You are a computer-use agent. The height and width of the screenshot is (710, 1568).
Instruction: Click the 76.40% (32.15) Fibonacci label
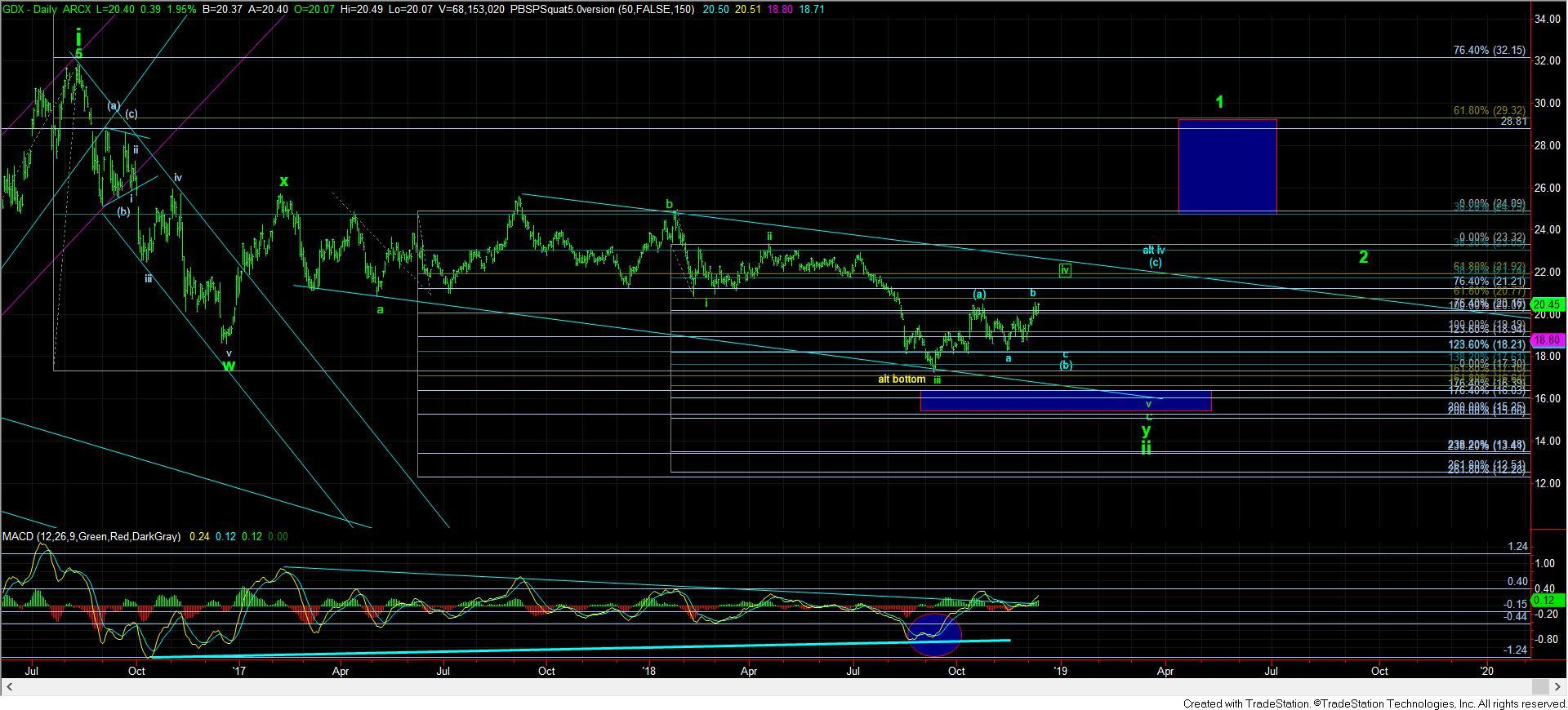[1489, 50]
